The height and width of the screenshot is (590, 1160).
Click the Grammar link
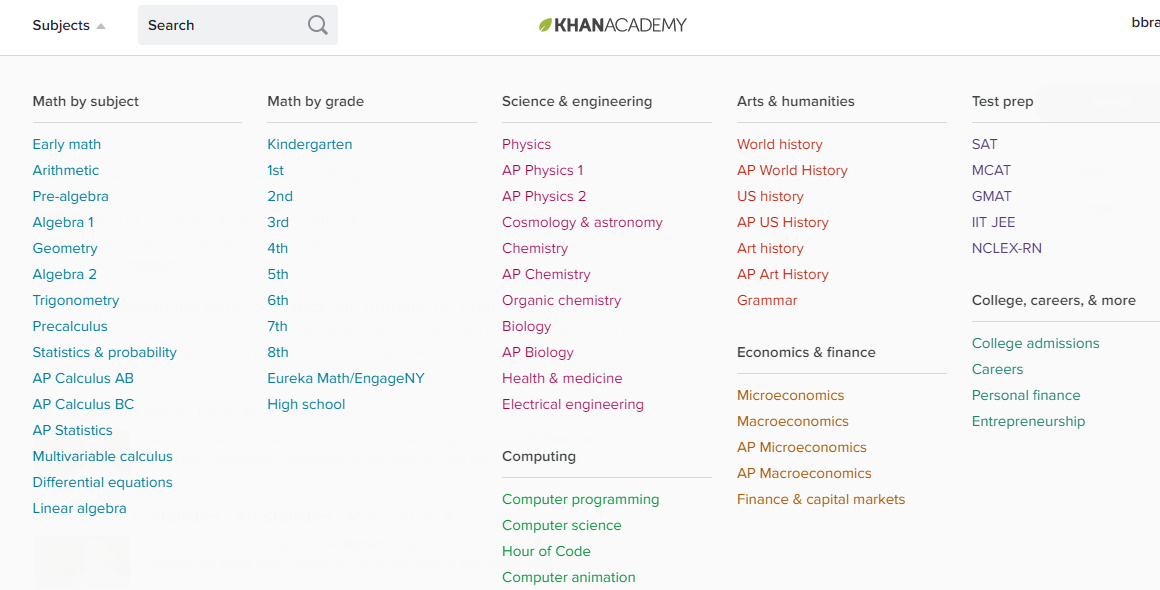pyautogui.click(x=767, y=300)
